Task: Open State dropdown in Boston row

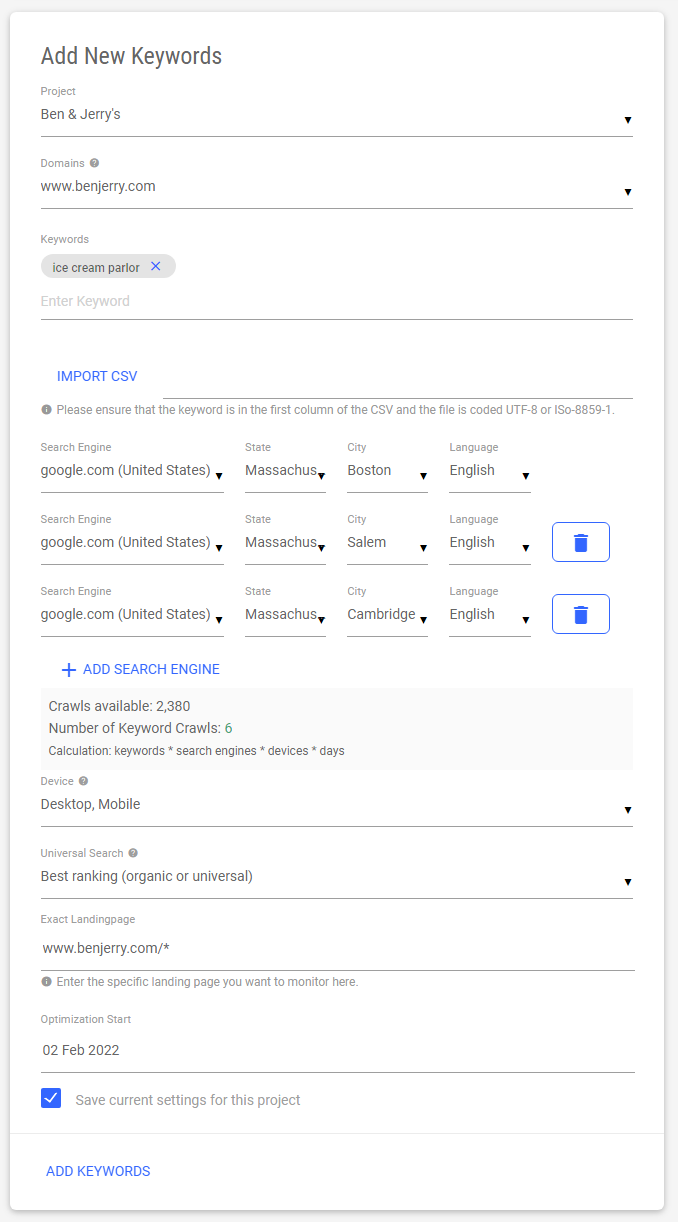Action: pos(285,472)
